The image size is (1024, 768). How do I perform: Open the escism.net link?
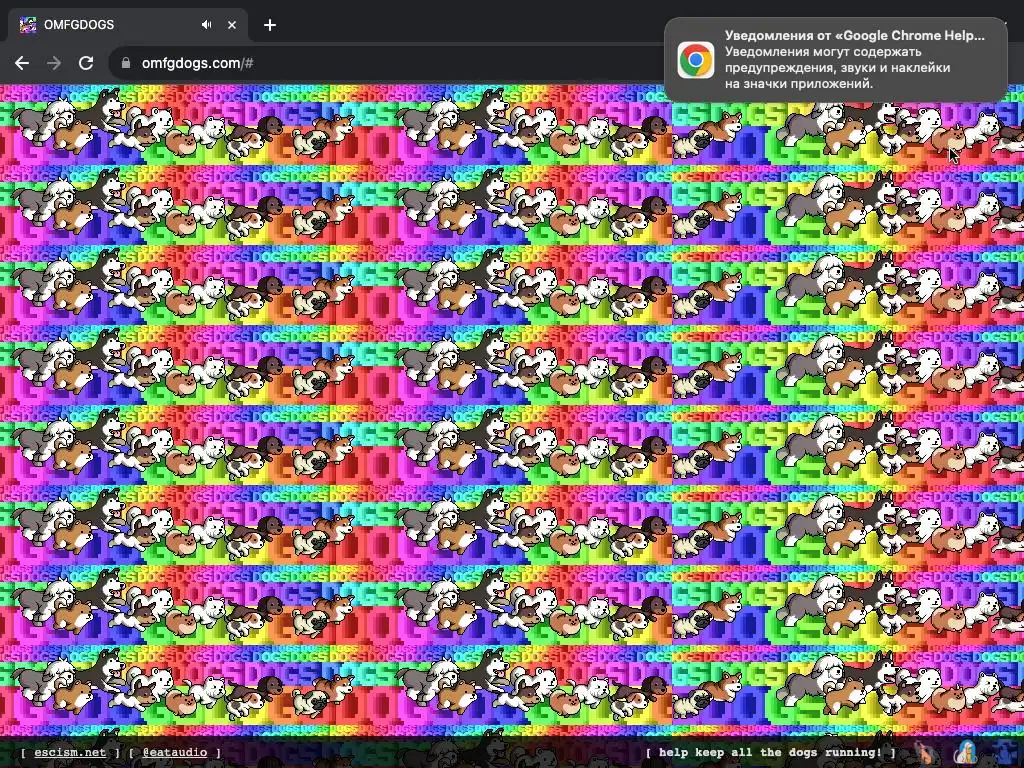pyautogui.click(x=70, y=752)
